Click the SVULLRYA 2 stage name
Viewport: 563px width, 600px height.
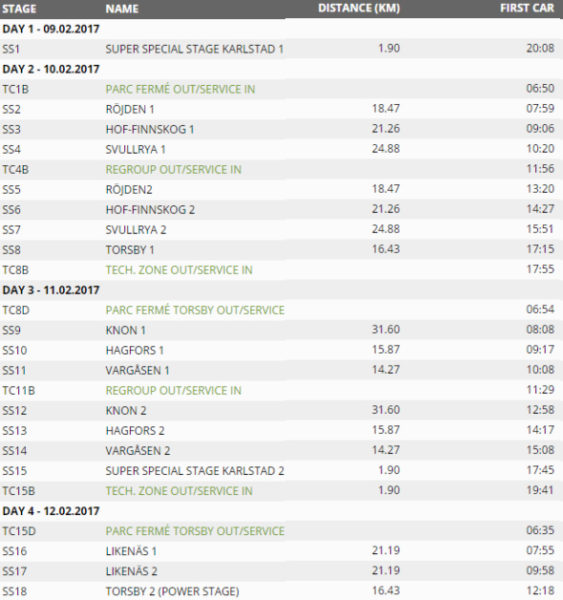tap(136, 230)
